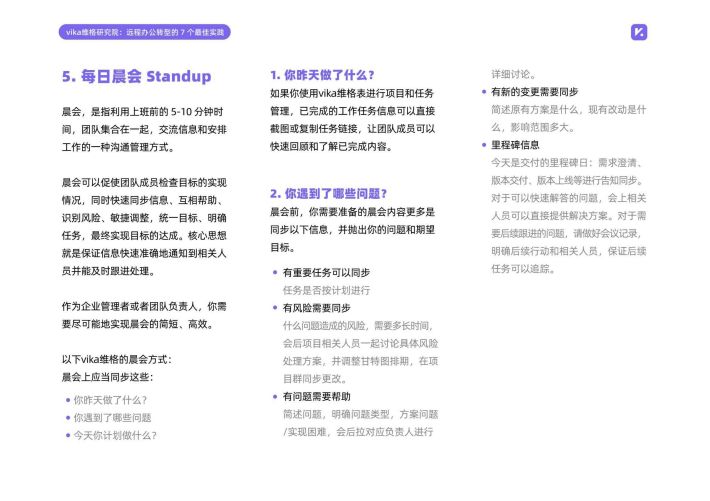710x501 pixels.
Task: Click line '以下vika维格的晨会方式:'
Action: tap(117, 359)
